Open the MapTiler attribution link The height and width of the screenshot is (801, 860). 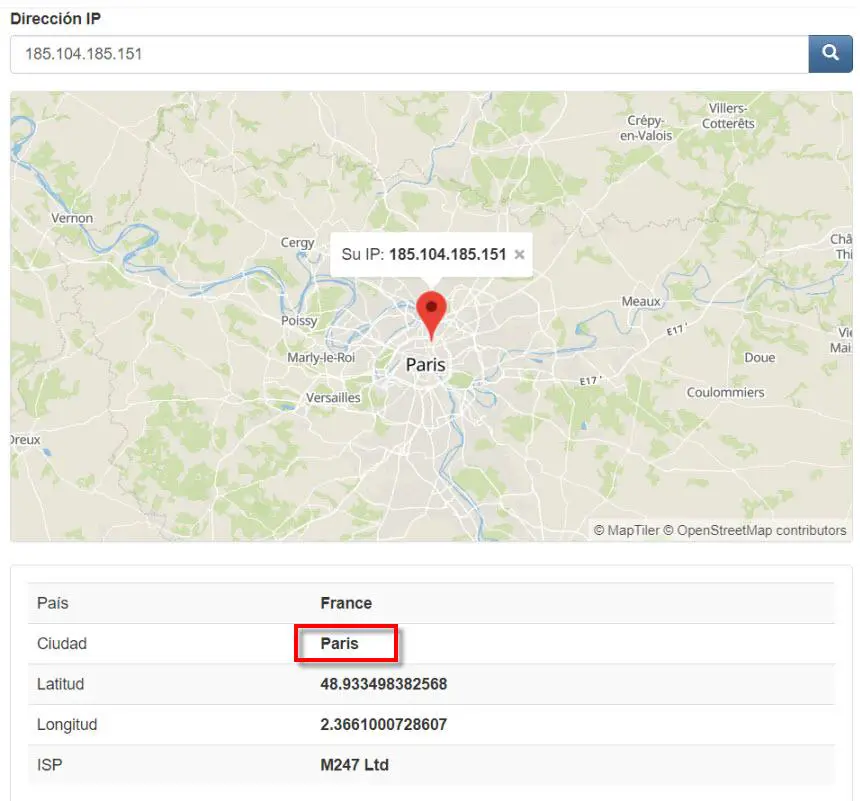[x=632, y=530]
